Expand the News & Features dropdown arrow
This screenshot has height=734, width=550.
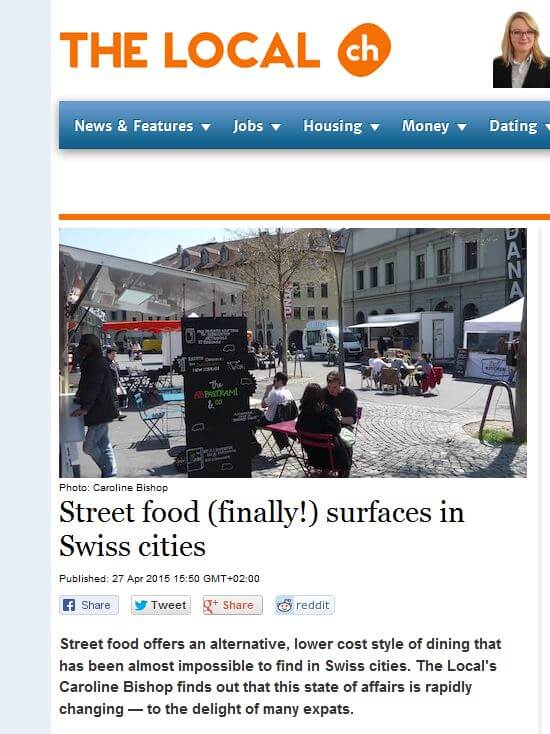205,126
